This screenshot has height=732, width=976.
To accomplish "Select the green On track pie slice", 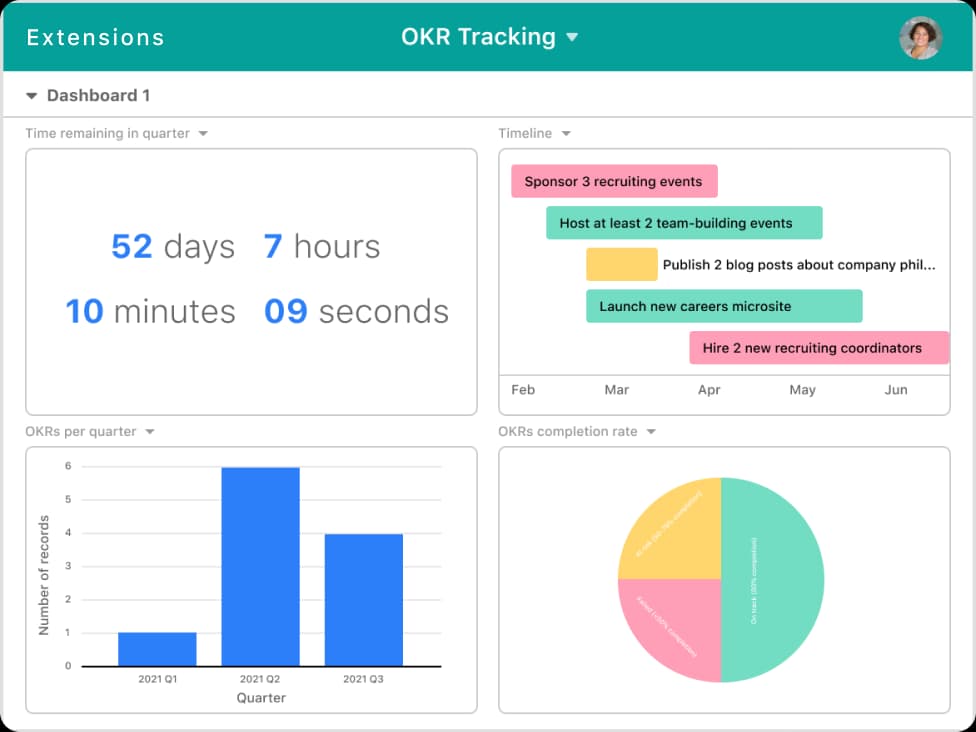I will [772, 580].
